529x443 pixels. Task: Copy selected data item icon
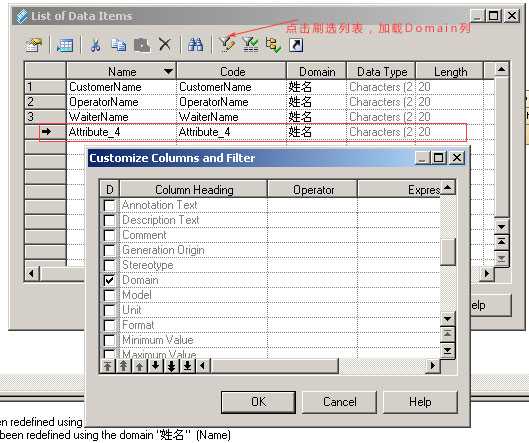tap(119, 45)
